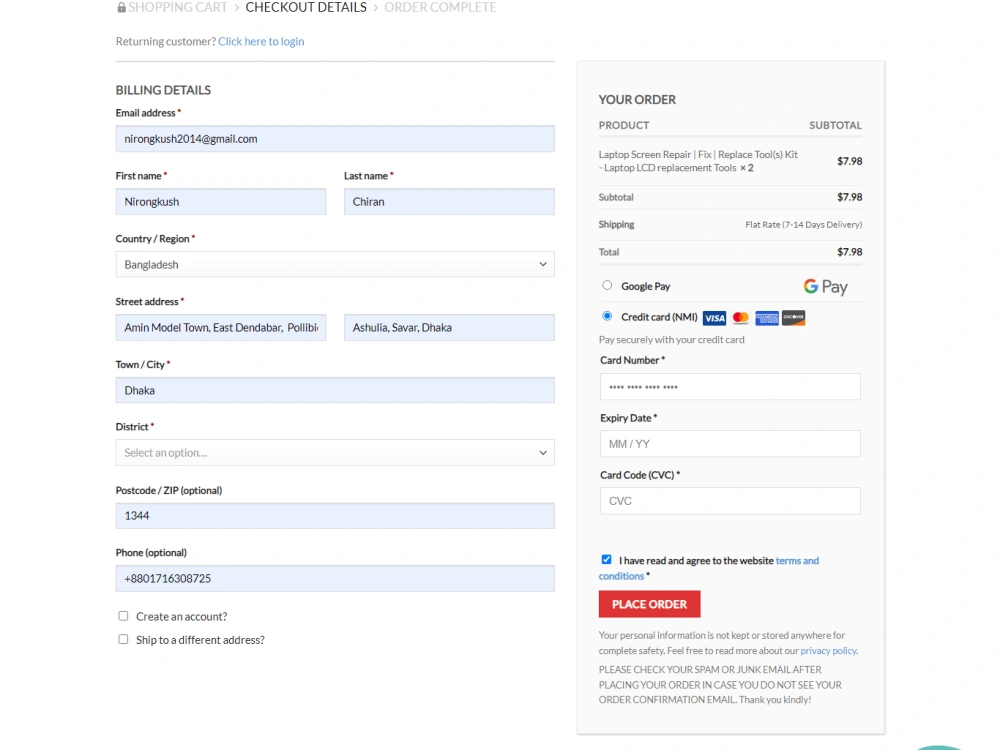The height and width of the screenshot is (750, 1000).
Task: Go to Shopping Cart breadcrumb step
Action: (177, 8)
